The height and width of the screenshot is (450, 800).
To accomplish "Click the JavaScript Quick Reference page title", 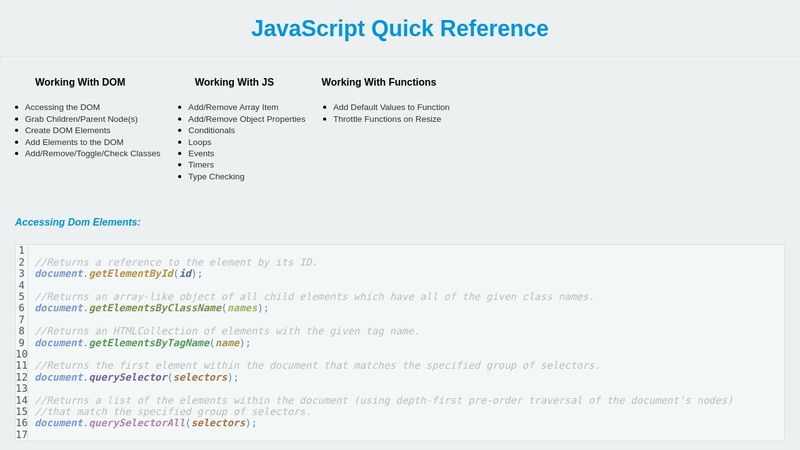I will (x=399, y=29).
